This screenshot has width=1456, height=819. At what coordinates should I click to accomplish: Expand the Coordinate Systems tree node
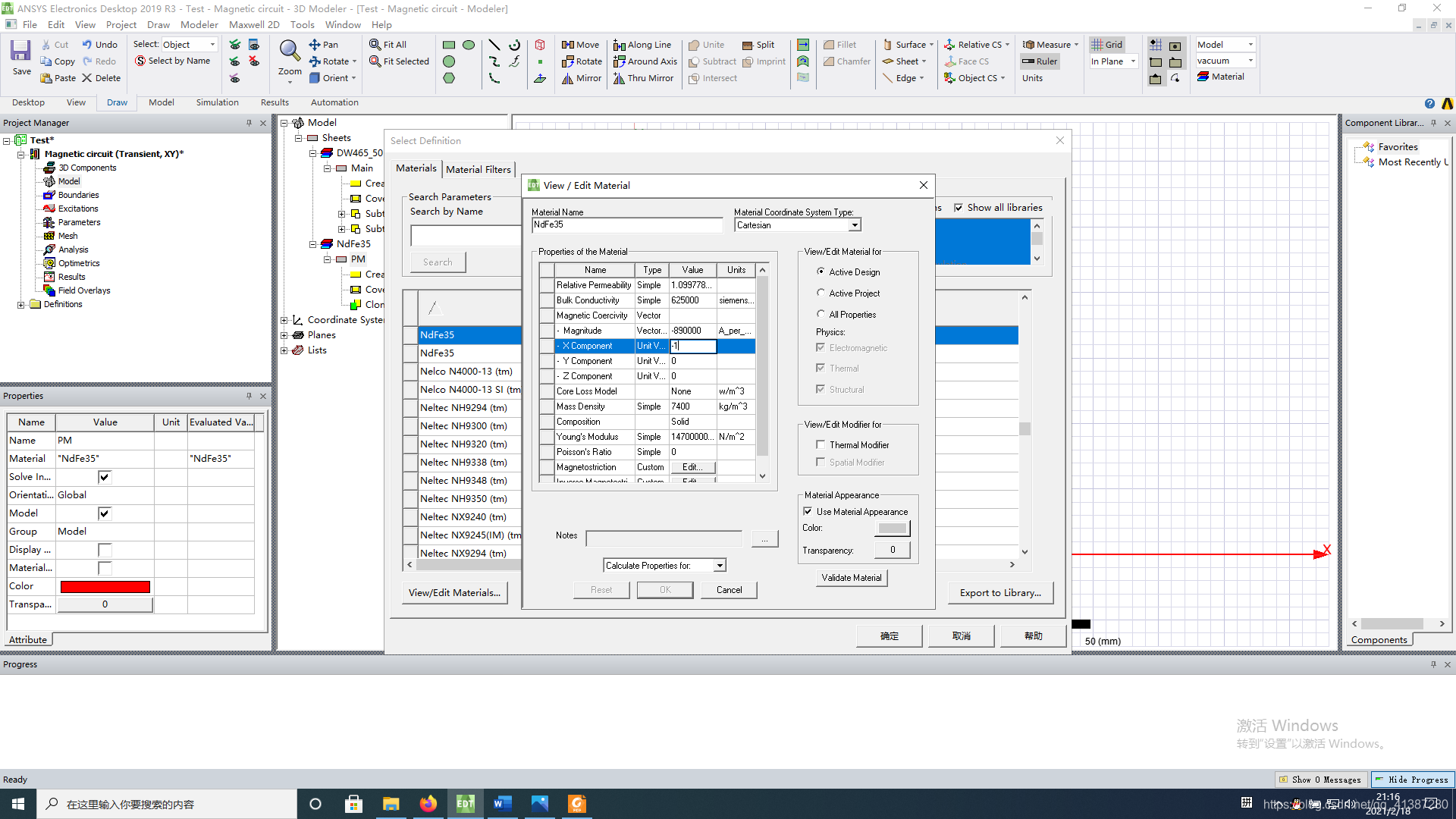click(x=284, y=320)
